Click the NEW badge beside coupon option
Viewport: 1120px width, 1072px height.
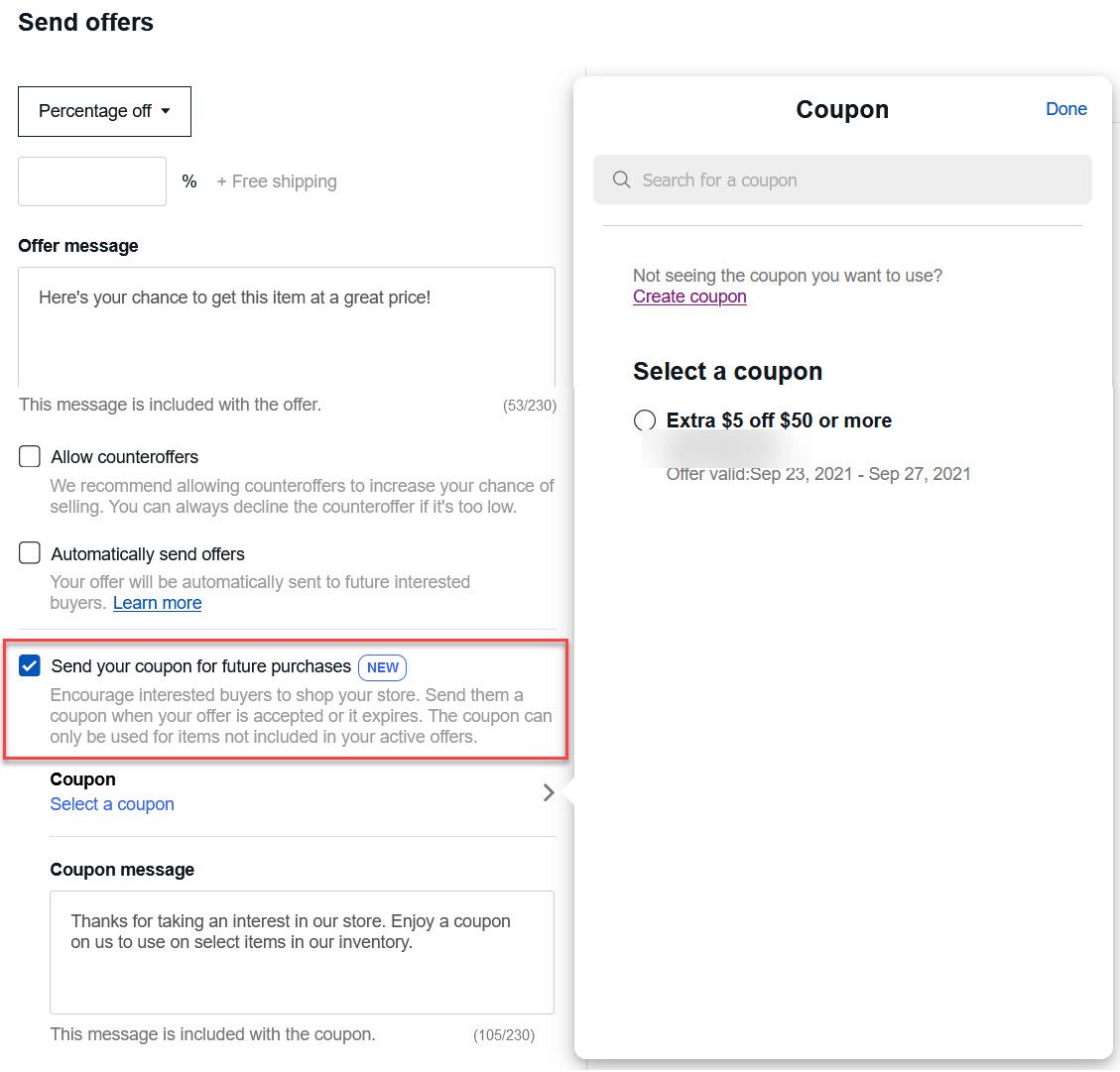382,667
